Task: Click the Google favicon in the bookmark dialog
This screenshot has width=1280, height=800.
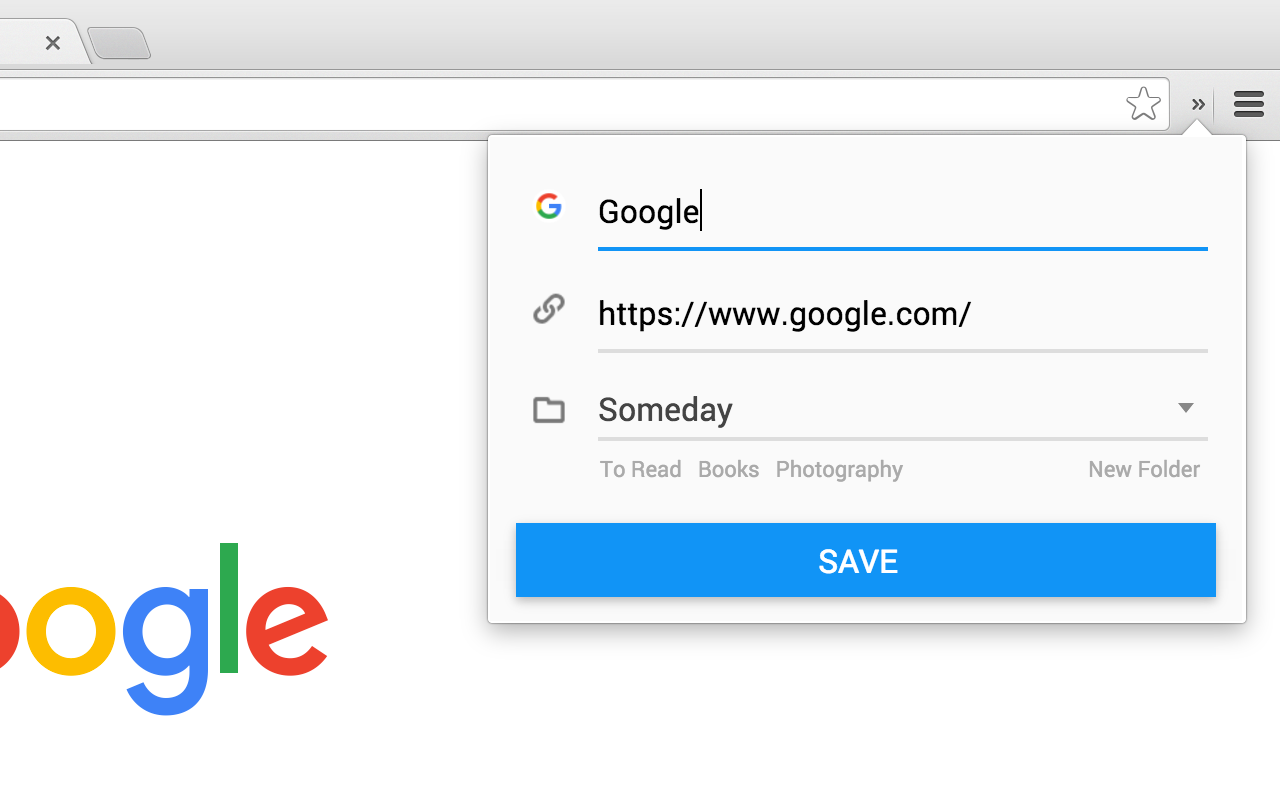Action: tap(548, 205)
